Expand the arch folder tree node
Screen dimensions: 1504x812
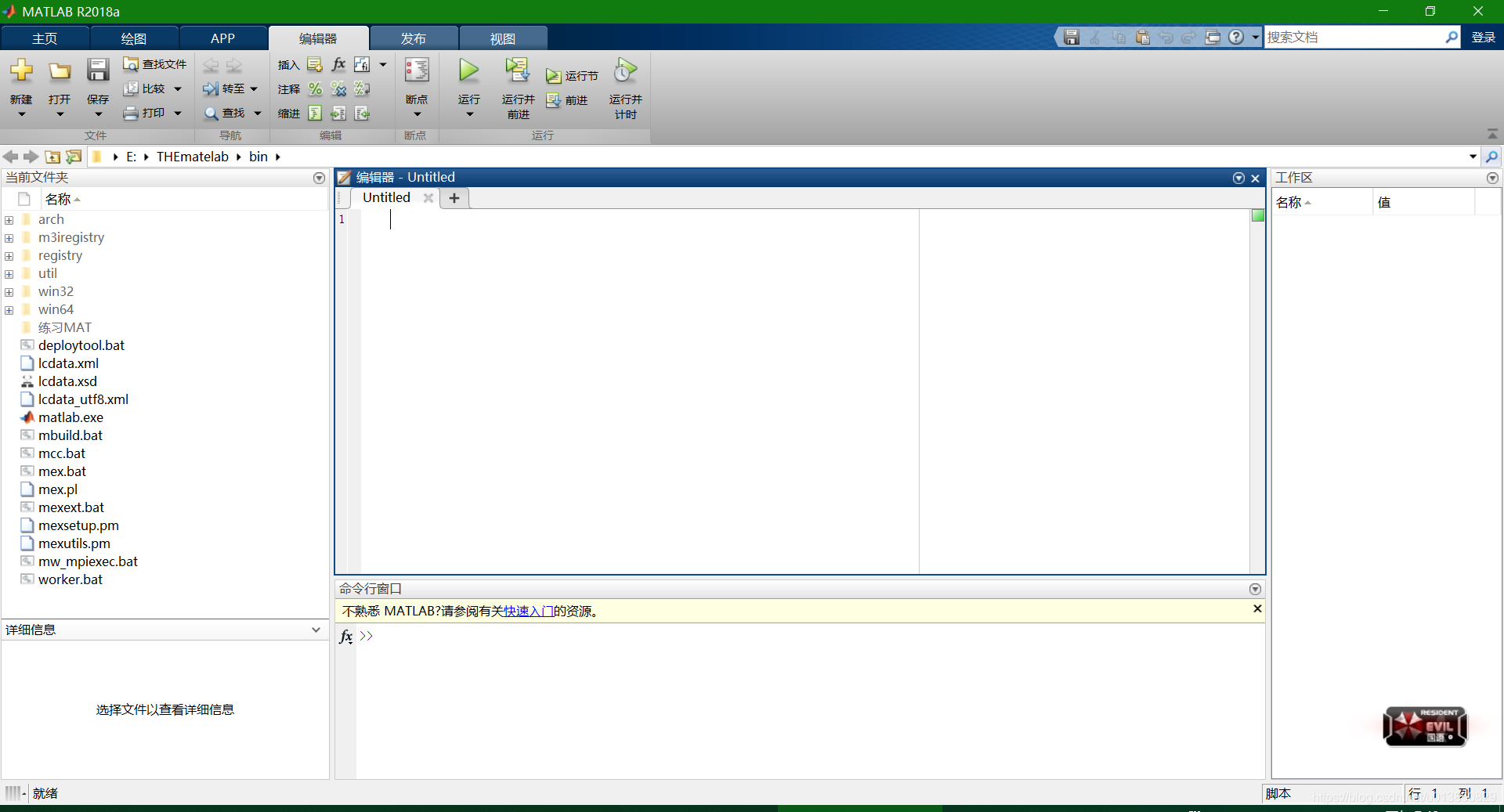[9, 220]
